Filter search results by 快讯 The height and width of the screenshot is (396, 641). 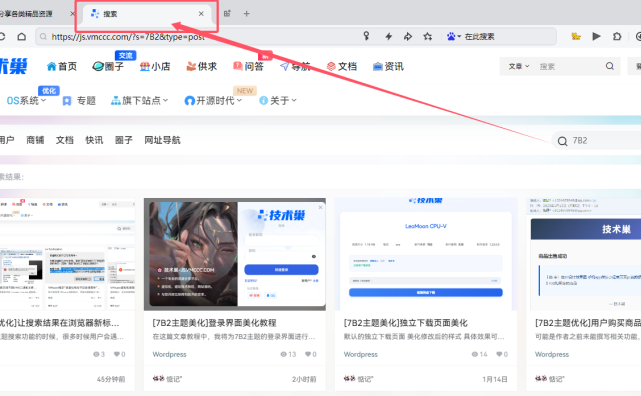point(94,140)
